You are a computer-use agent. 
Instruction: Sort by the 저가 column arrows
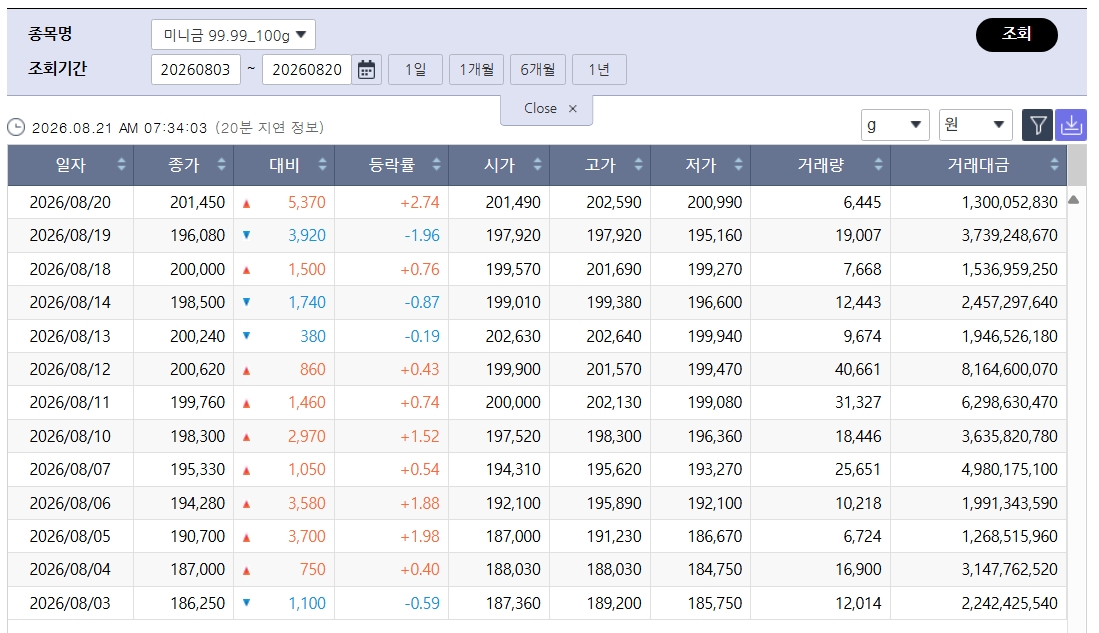pyautogui.click(x=738, y=165)
